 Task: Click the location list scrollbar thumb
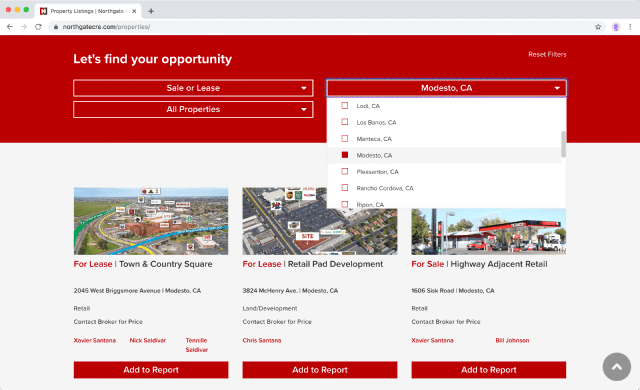click(x=563, y=144)
